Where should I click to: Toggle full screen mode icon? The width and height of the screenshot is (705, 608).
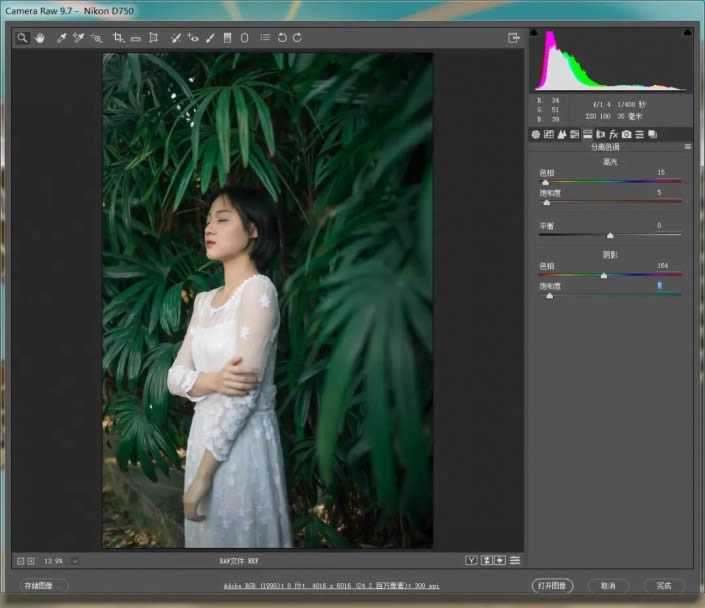[514, 38]
